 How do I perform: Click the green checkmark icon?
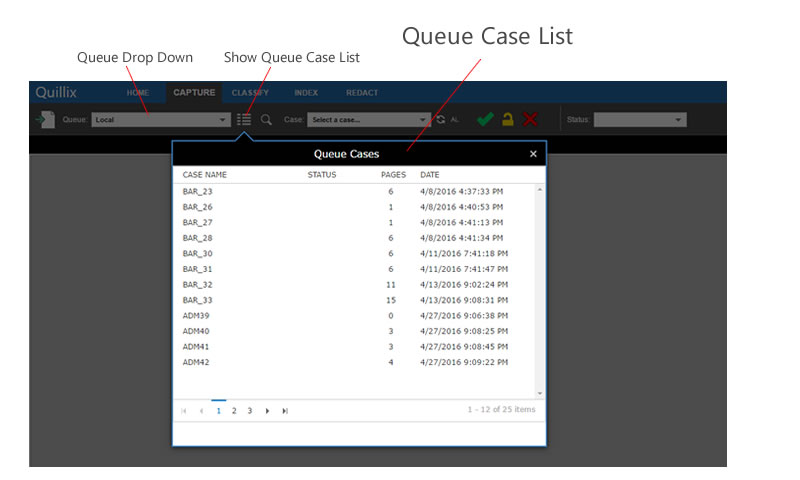[485, 120]
